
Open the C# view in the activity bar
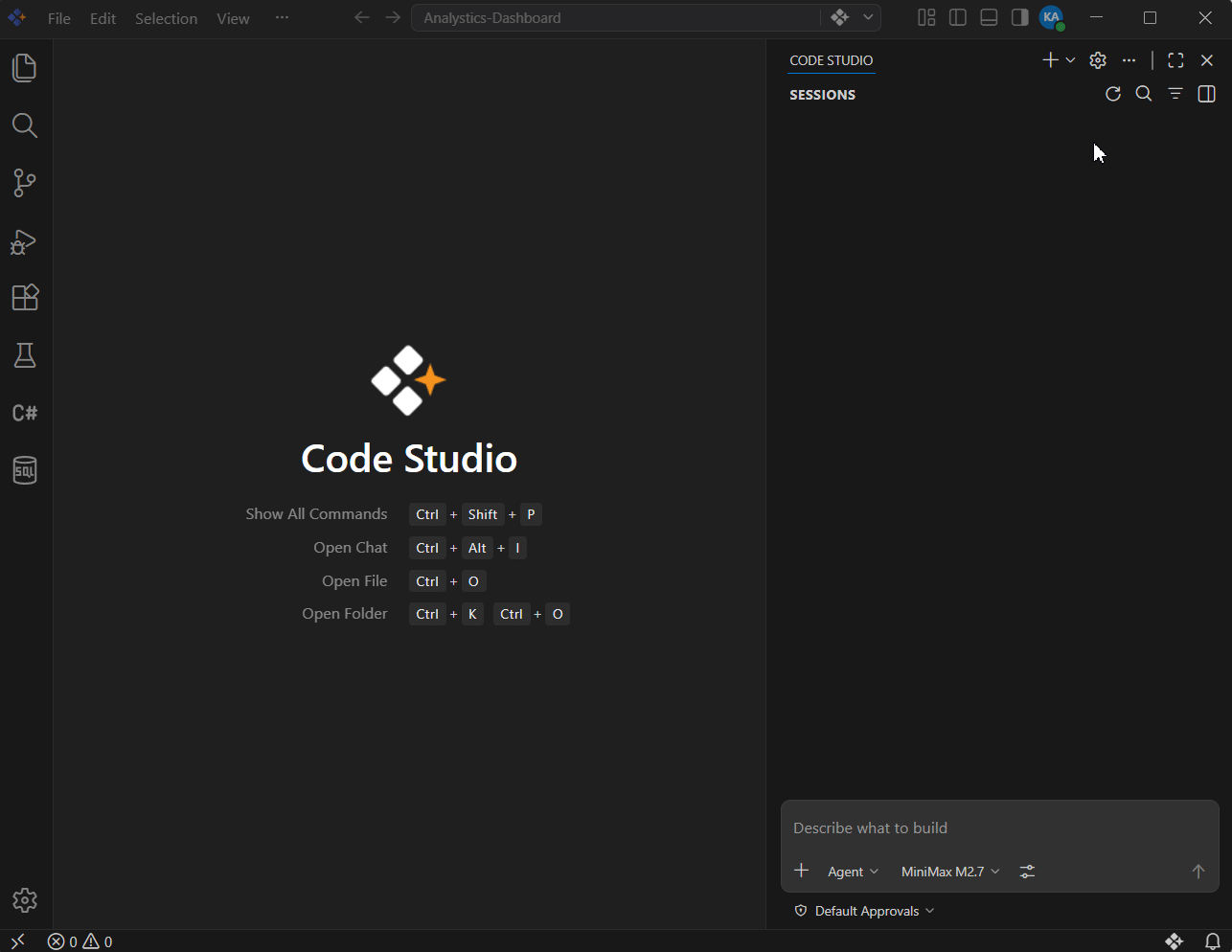pos(25,413)
